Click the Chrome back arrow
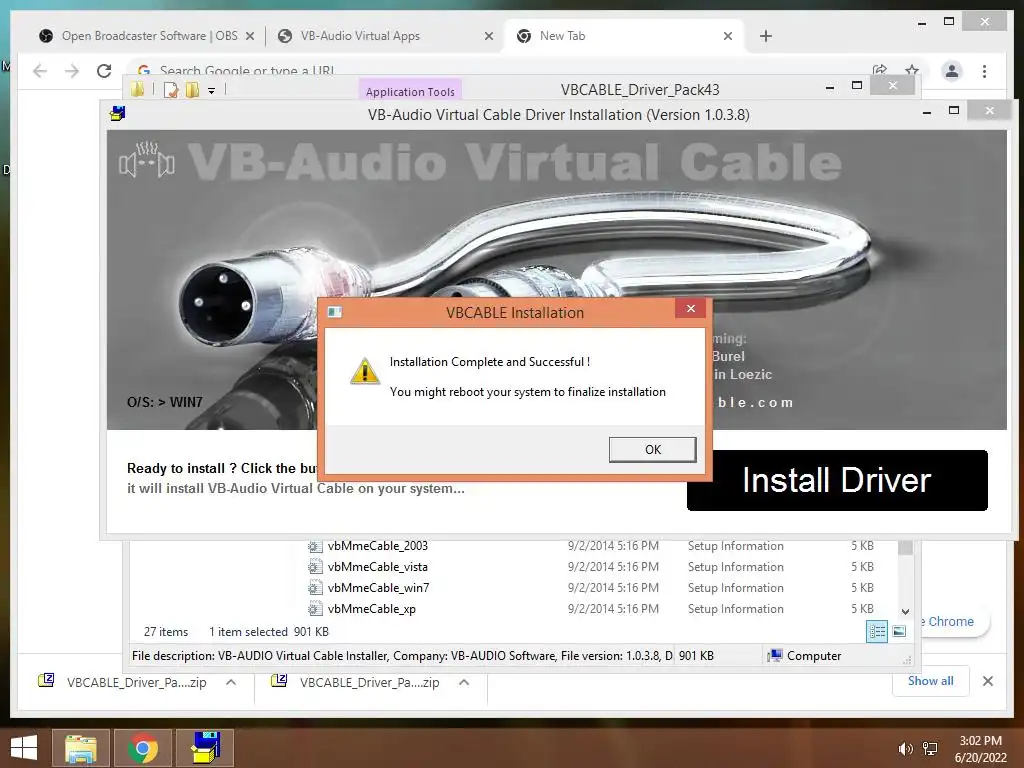This screenshot has height=768, width=1024. pos(40,71)
